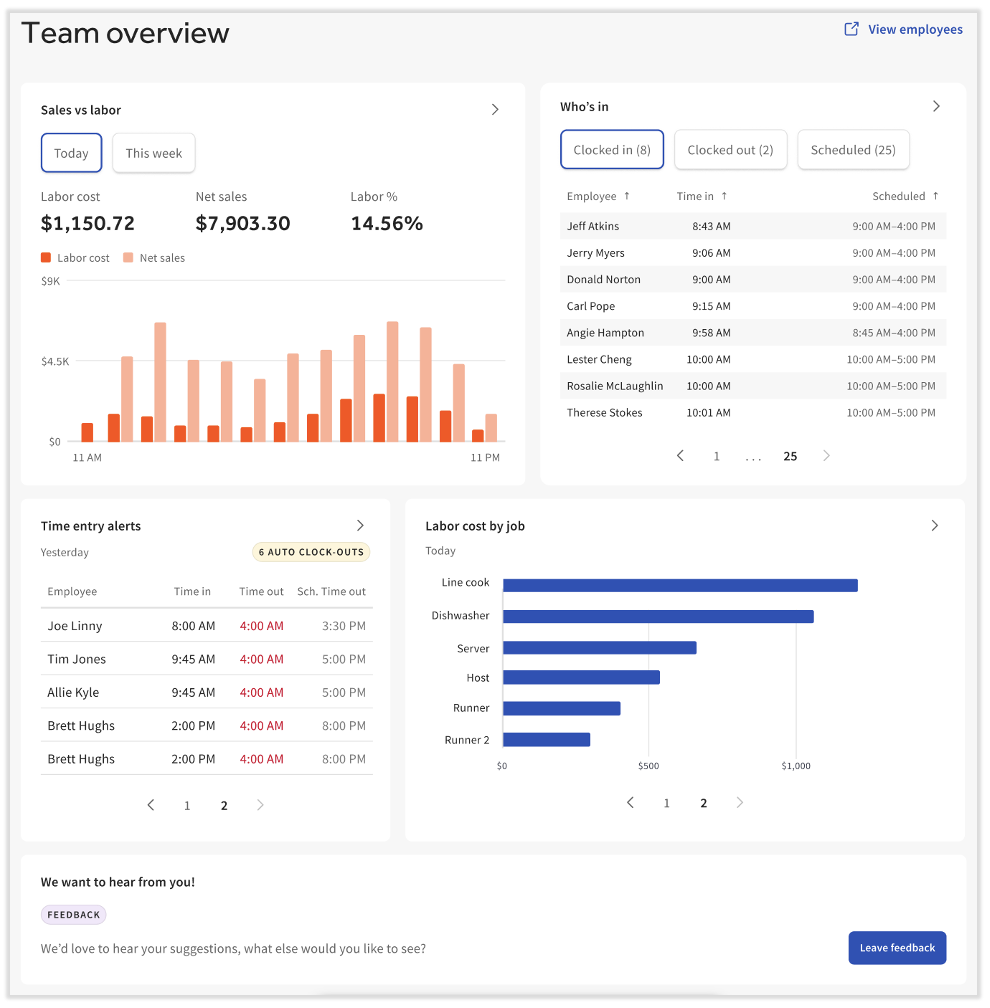Select the Clocked in (8) filter
The image size is (990, 1008).
pyautogui.click(x=612, y=150)
